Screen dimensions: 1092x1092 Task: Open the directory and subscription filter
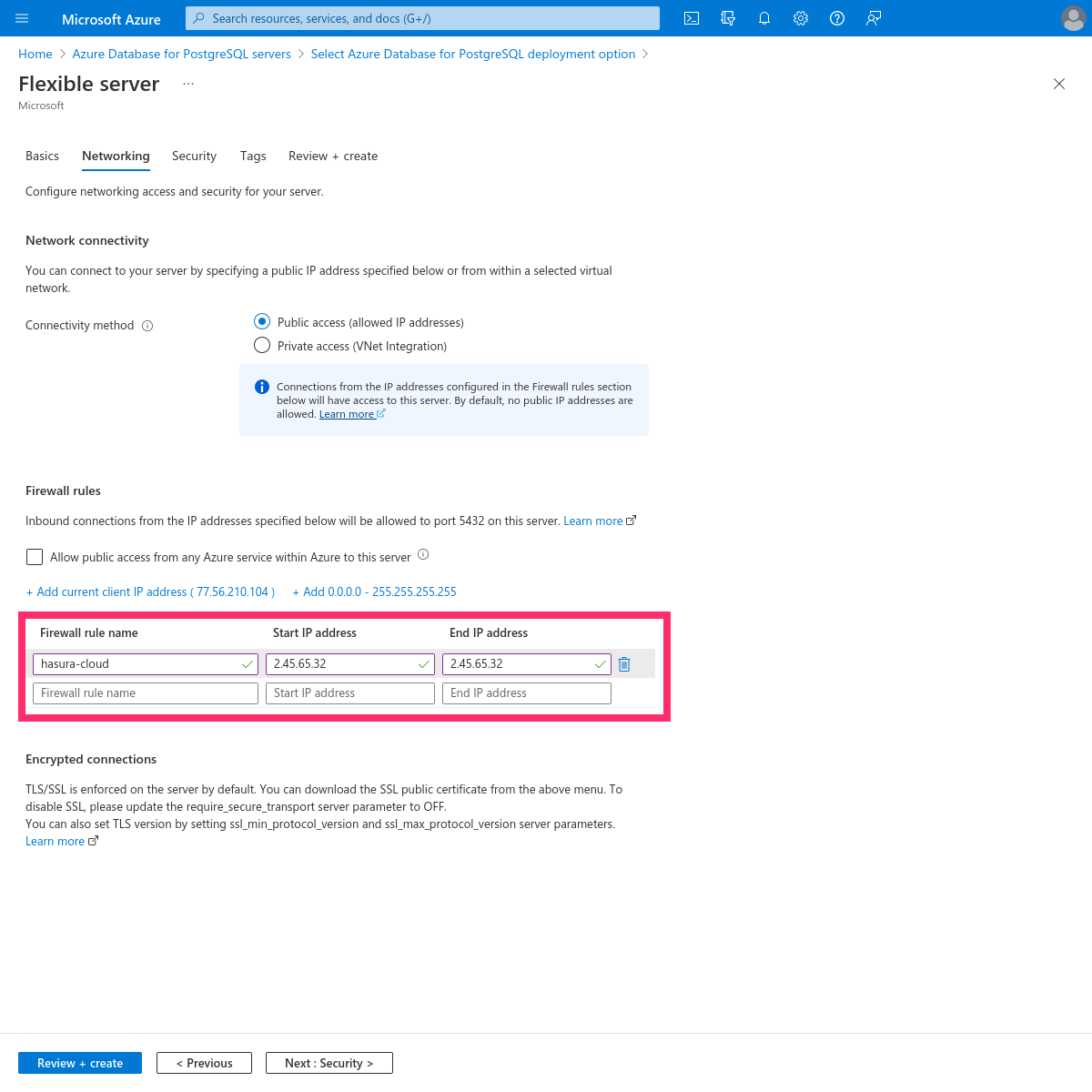(x=728, y=18)
